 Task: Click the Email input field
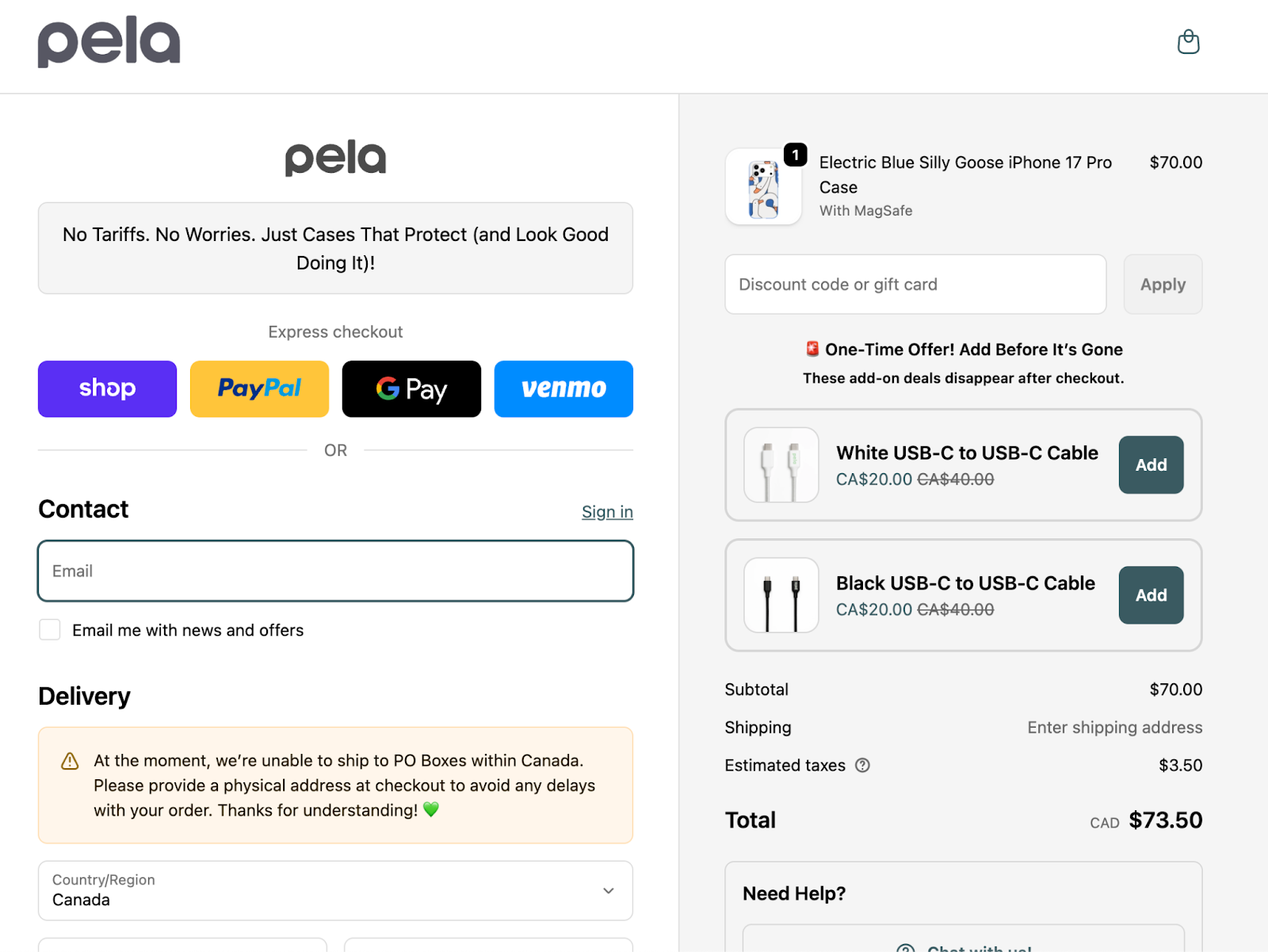click(335, 571)
